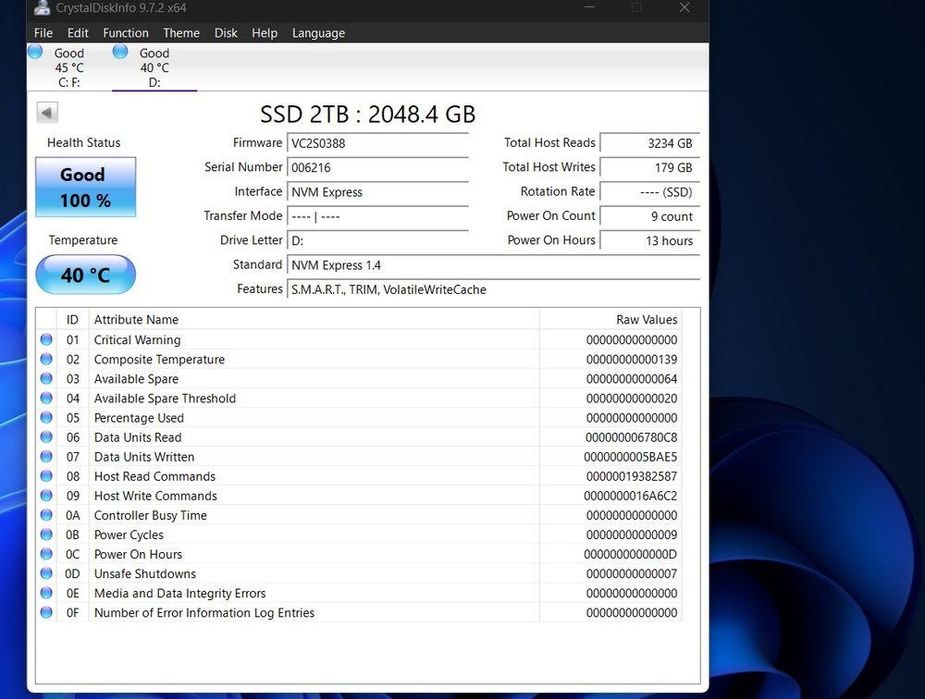Viewport: 925px width, 699px height.
Task: Click the Power On Hours value 13 hours
Action: click(650, 241)
